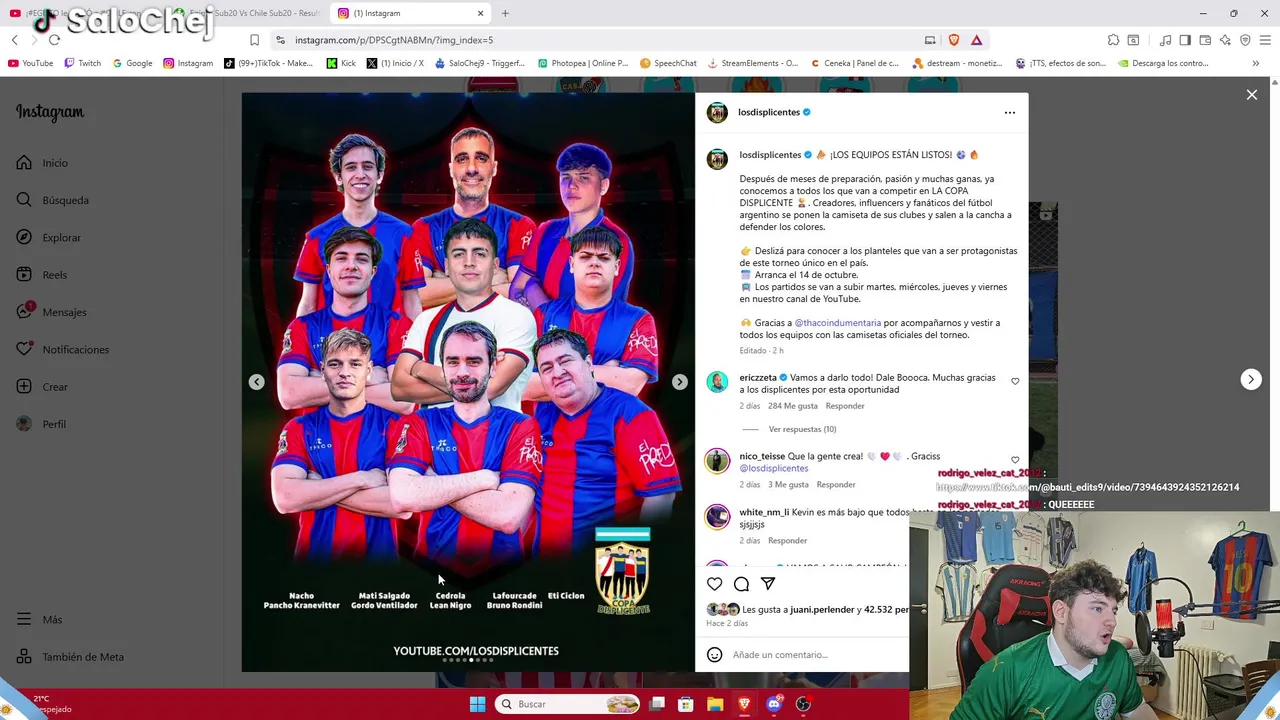Open losdisplicentes avatar in post header
Viewport: 1280px width, 720px height.
(717, 112)
